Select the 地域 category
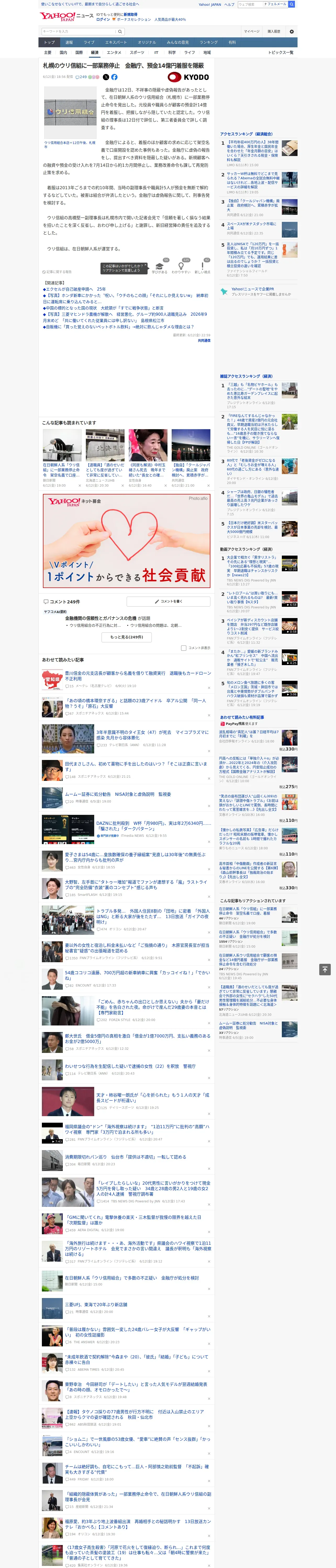Screen dimensions: 336x1568 (207, 52)
